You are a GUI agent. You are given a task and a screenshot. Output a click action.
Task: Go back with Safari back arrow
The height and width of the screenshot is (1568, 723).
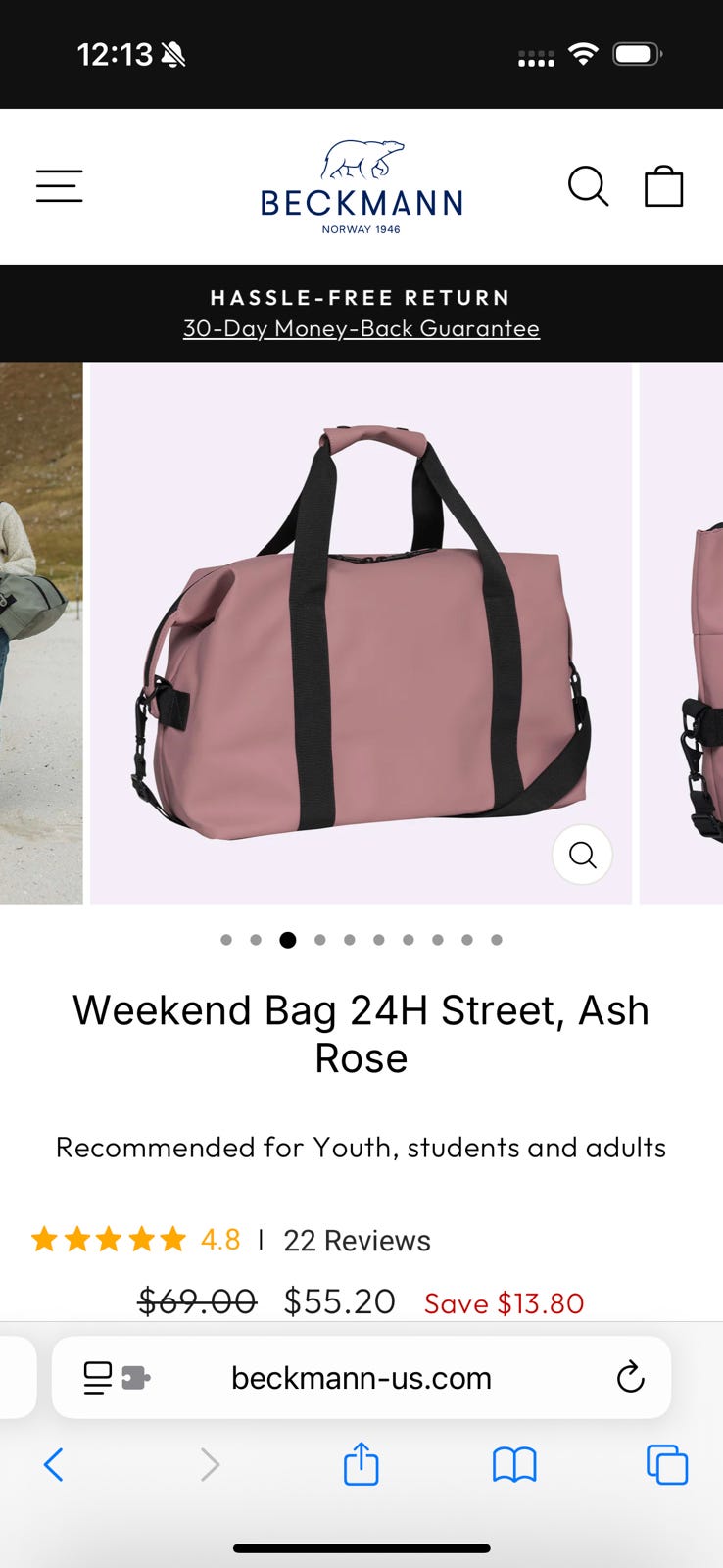54,1465
